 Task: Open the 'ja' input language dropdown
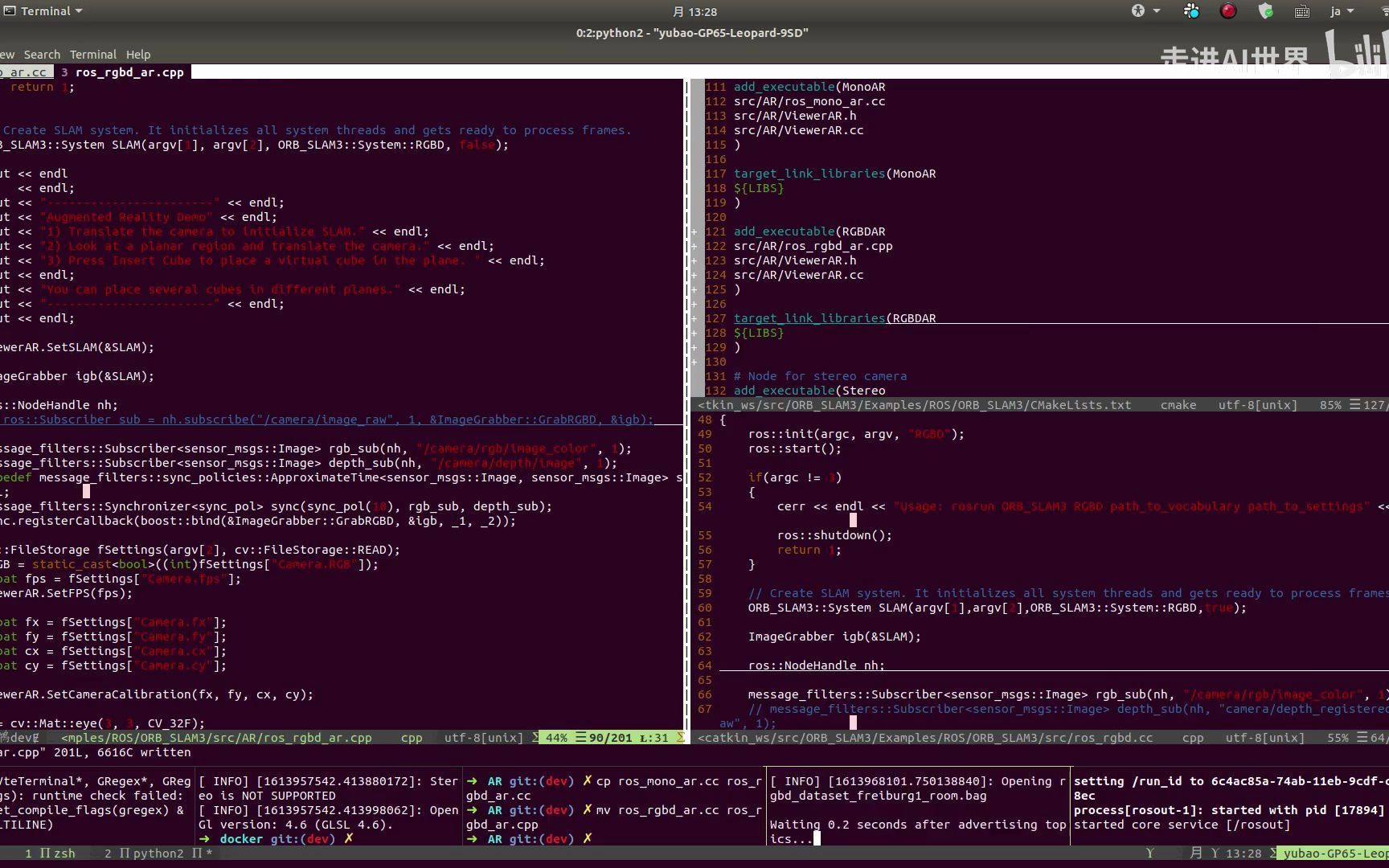click(x=1342, y=11)
